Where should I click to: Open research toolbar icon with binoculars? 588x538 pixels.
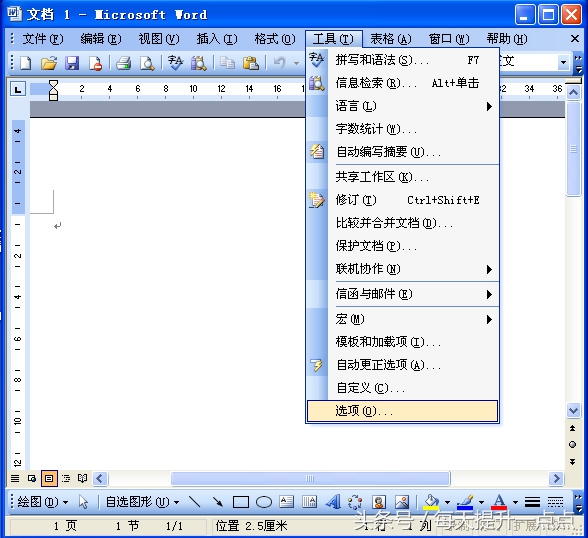[x=198, y=63]
